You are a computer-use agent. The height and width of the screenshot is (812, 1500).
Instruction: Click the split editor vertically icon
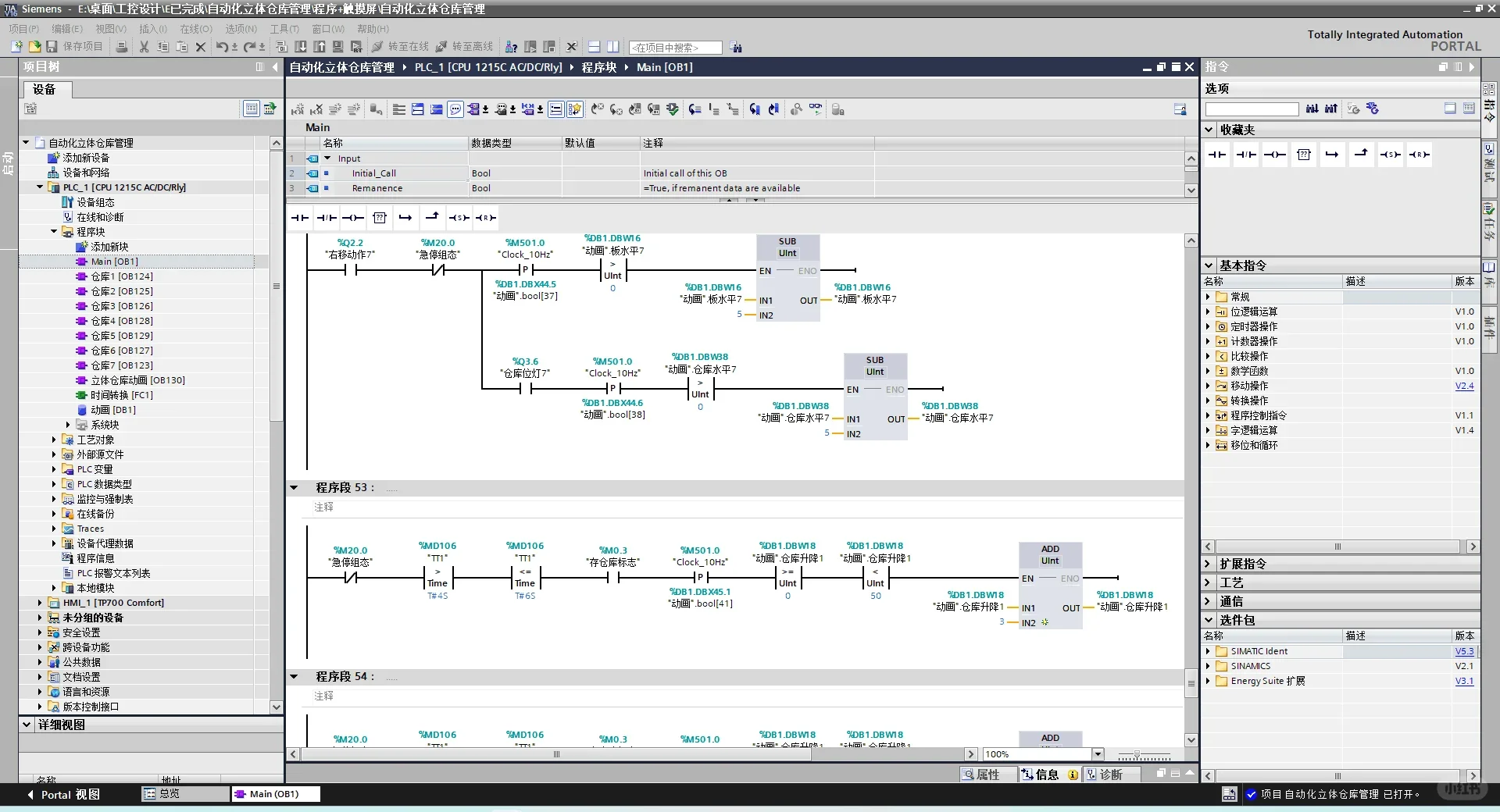(613, 47)
